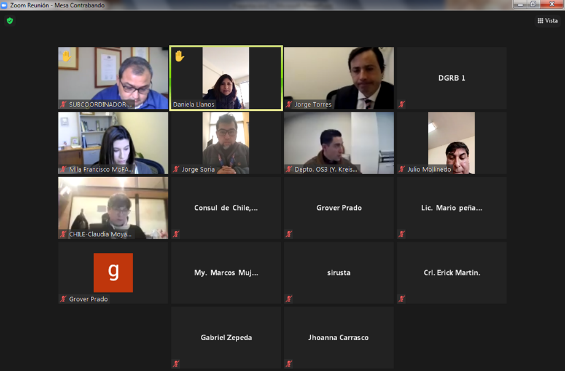Image resolution: width=565 pixels, height=371 pixels.
Task: Click the raised hand icon on Daniela Llanos
Action: pyautogui.click(x=179, y=56)
